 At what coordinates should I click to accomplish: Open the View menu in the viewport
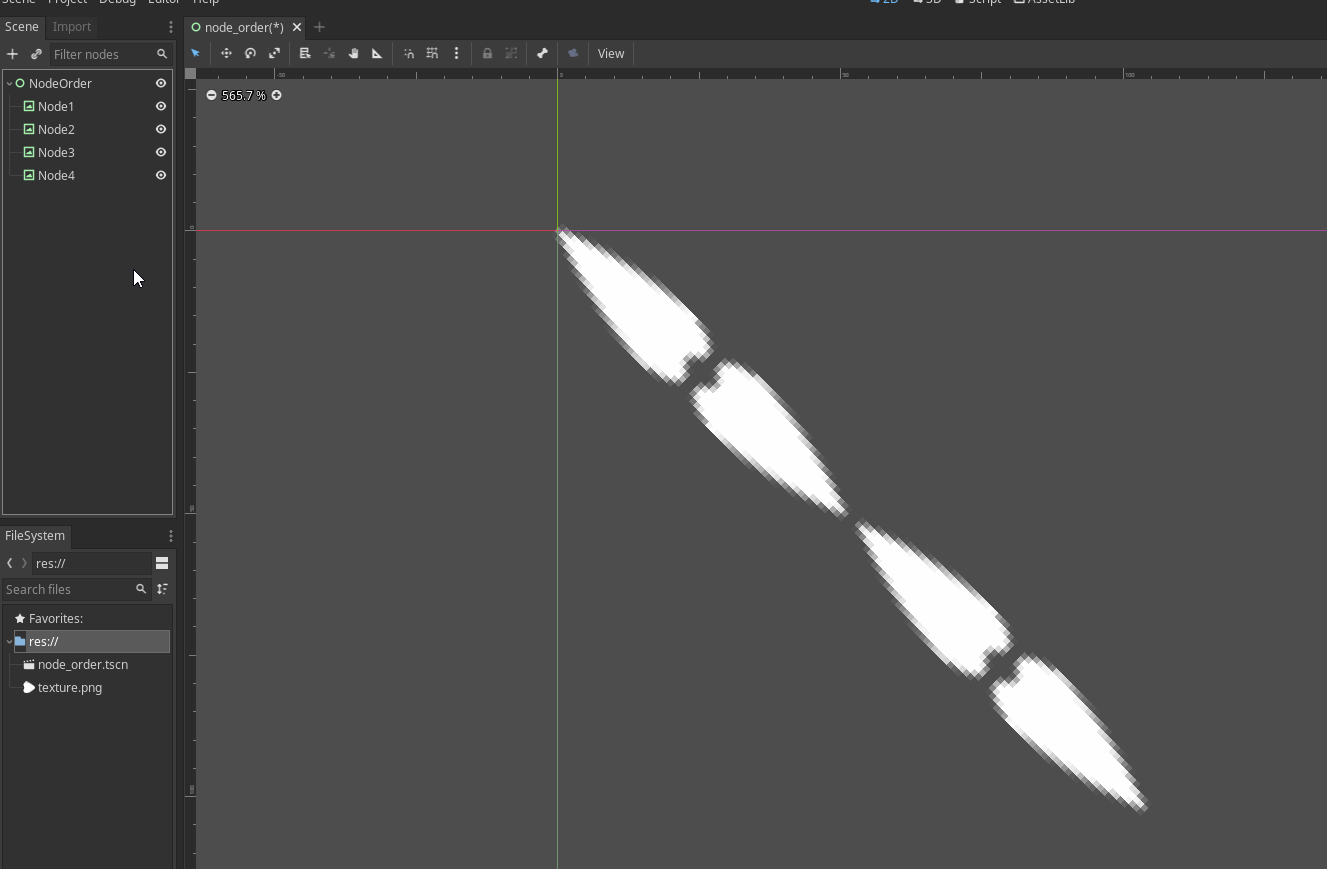click(x=610, y=53)
